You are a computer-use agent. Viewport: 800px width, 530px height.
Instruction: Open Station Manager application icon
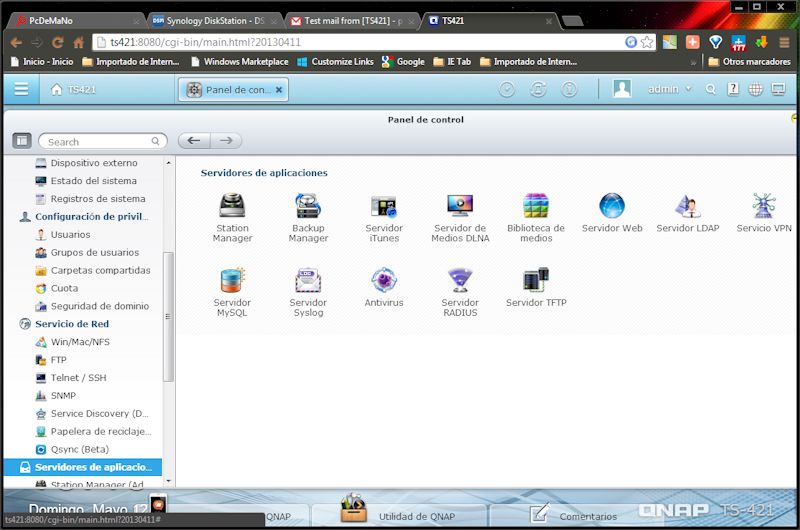click(232, 206)
